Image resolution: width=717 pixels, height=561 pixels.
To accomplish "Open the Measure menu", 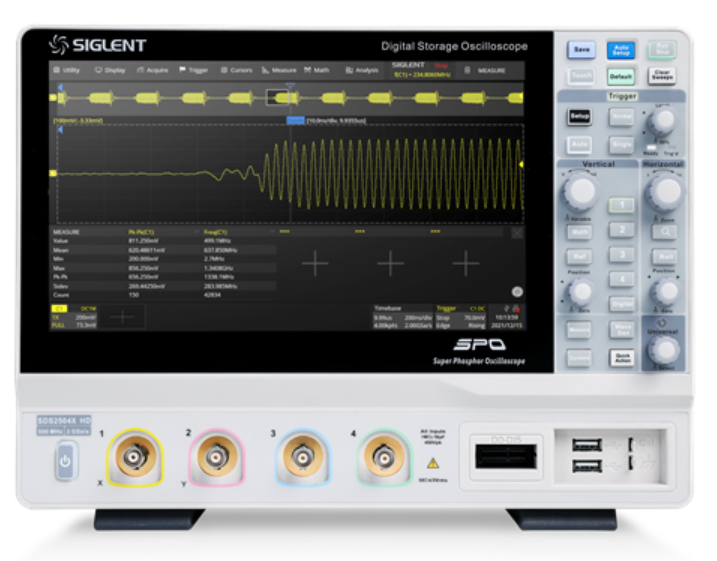I will pos(279,71).
